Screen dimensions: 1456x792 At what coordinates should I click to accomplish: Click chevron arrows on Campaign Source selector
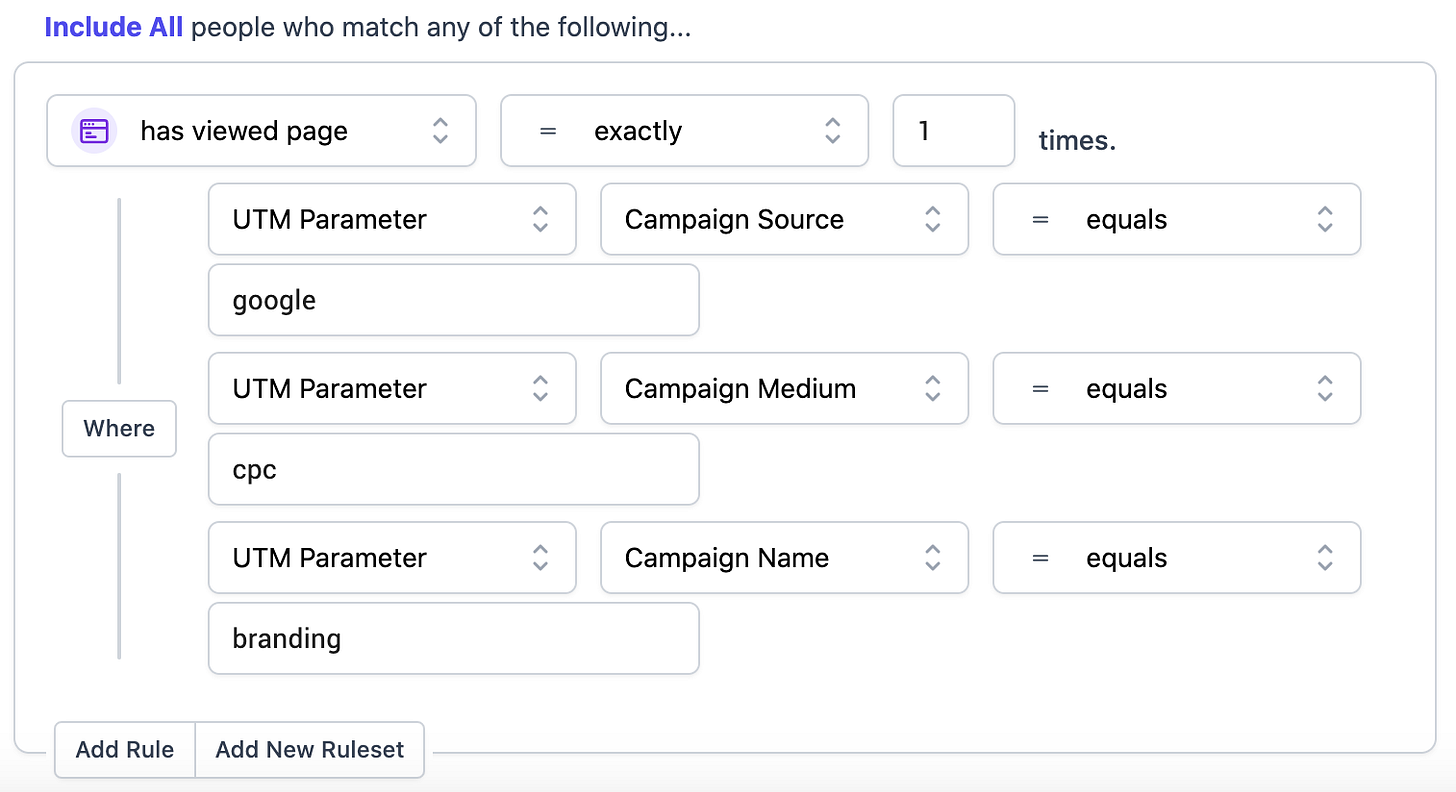coord(932,219)
